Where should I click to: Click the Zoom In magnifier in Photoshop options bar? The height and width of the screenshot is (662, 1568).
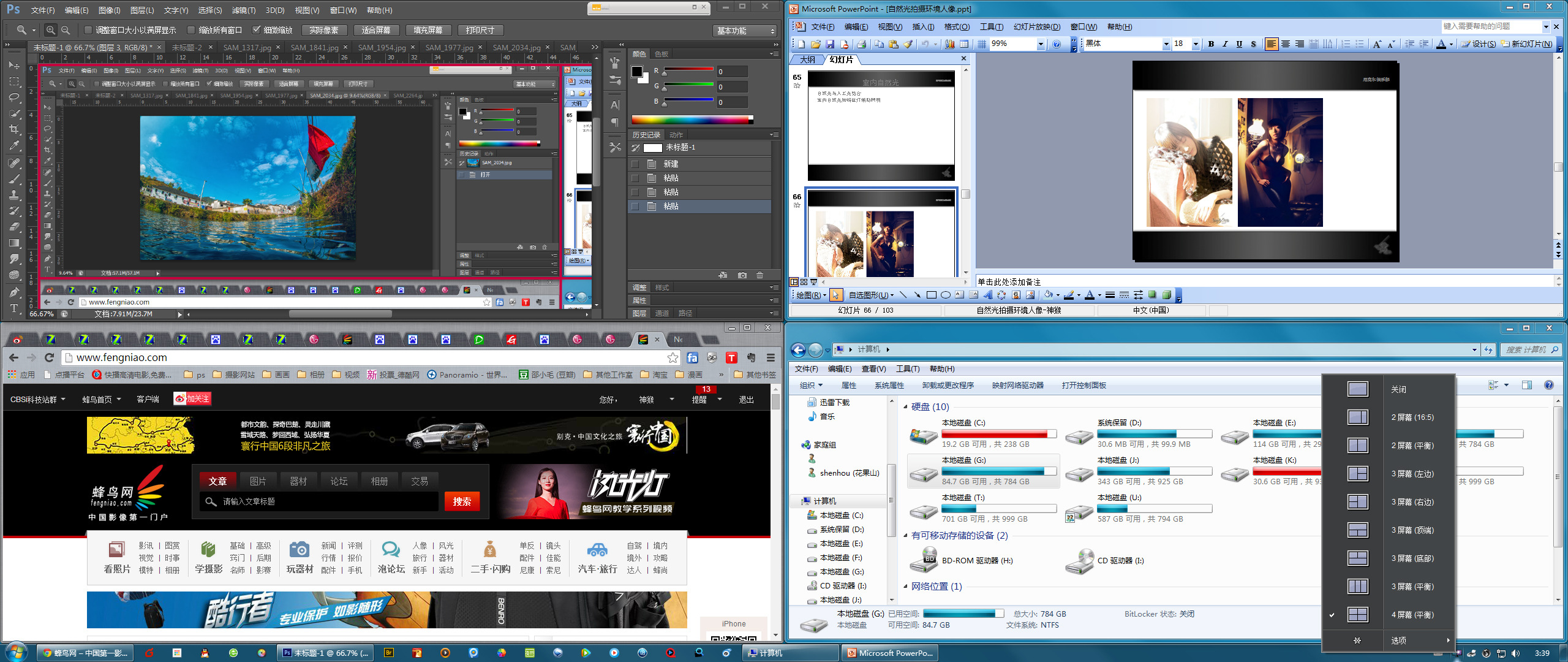pos(51,30)
